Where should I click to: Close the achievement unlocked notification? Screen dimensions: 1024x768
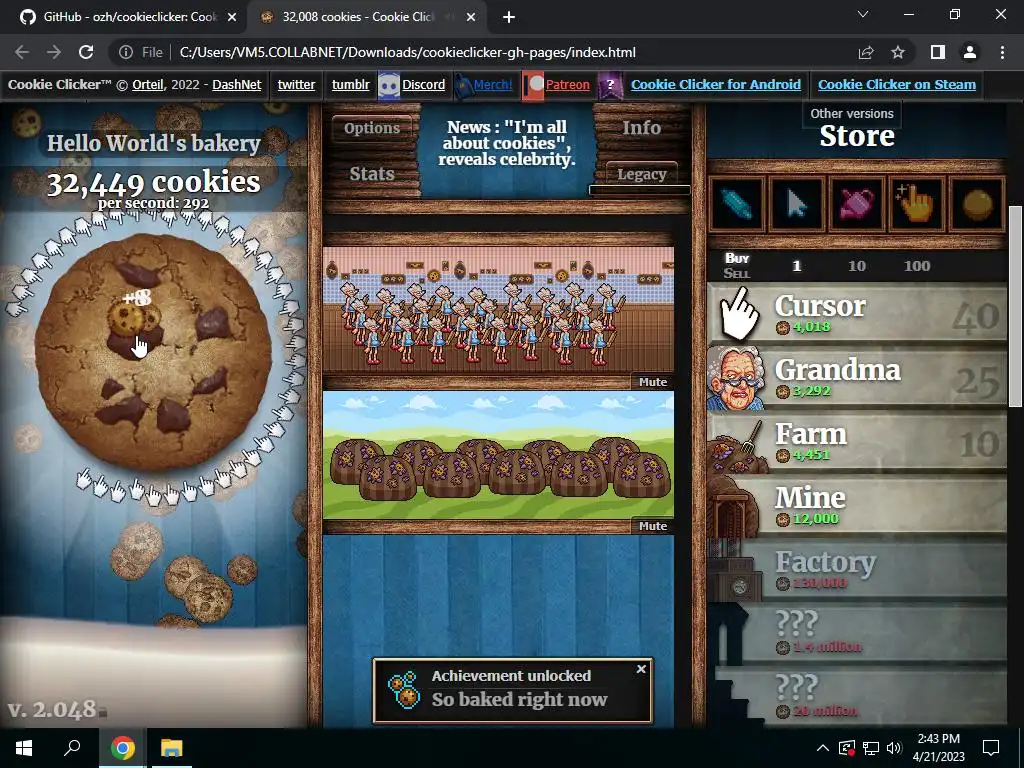click(x=641, y=669)
